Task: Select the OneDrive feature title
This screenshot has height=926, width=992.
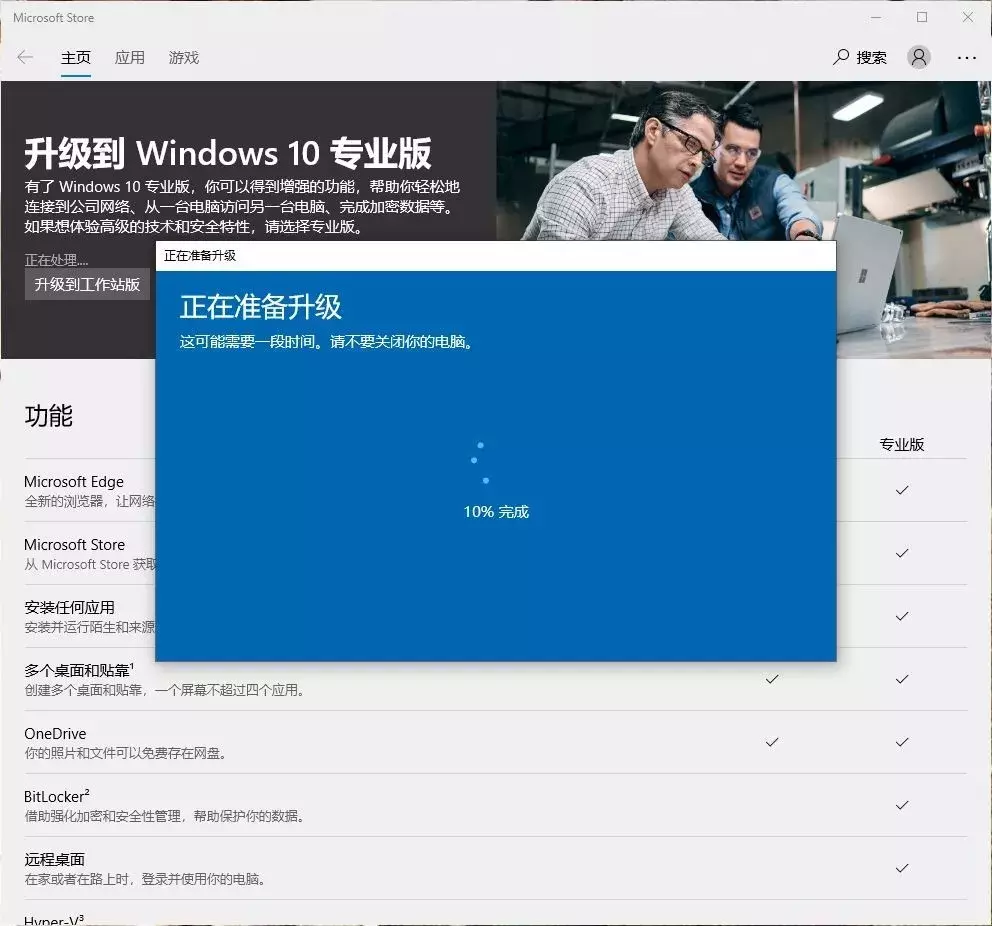Action: (x=55, y=734)
